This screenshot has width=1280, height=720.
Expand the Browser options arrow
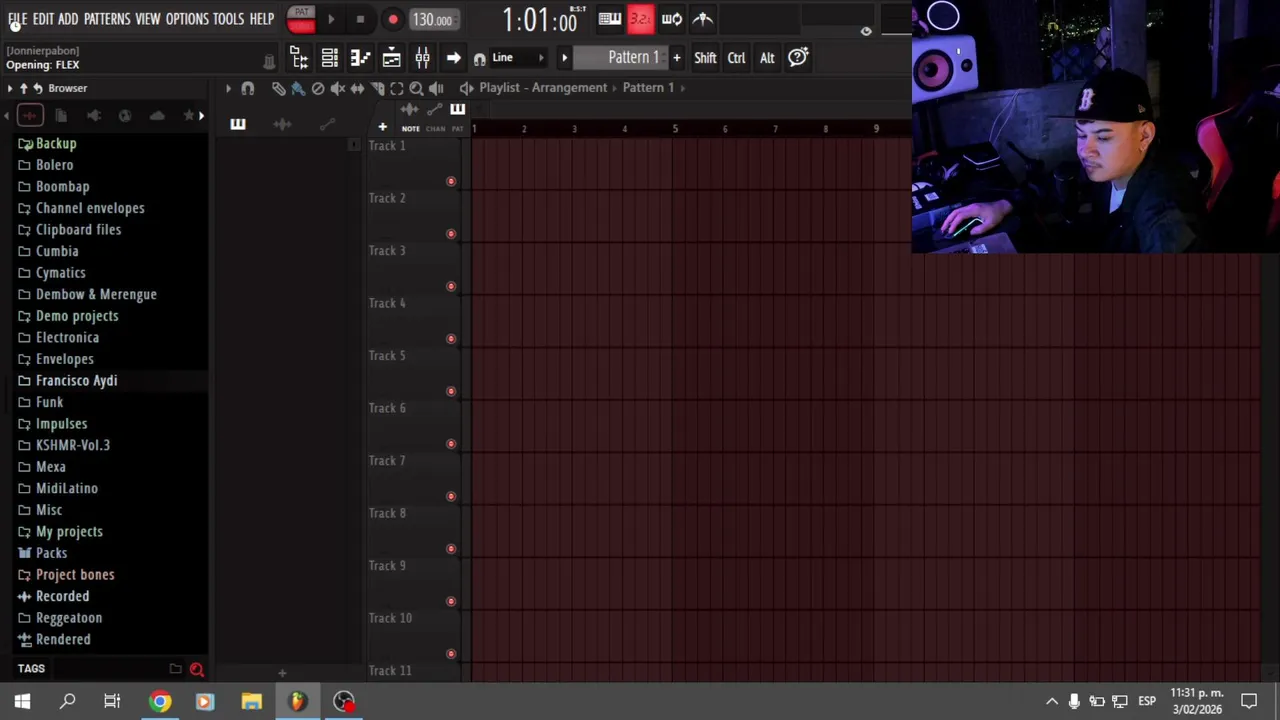click(10, 88)
